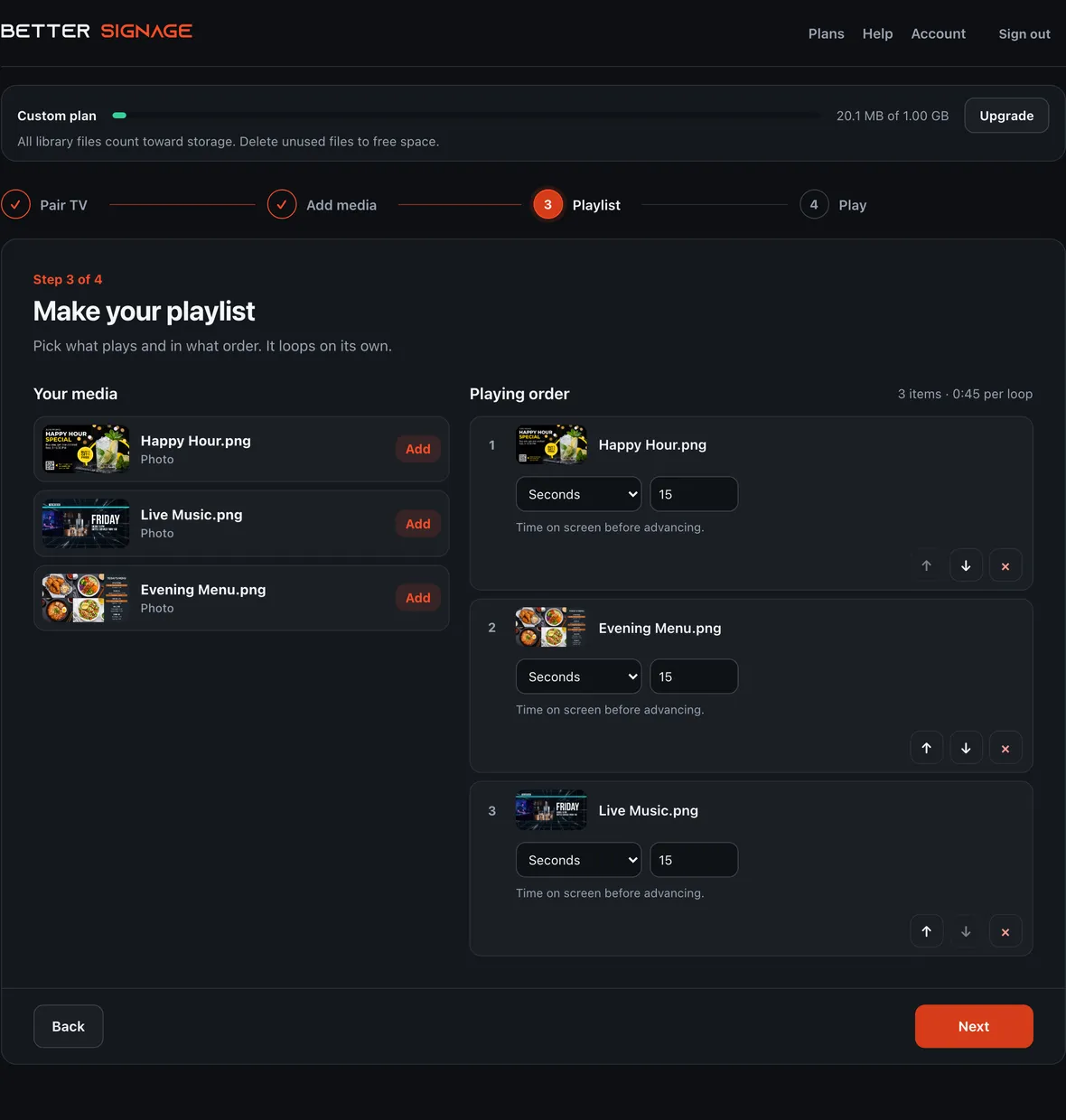
Task: Remove Evening Menu.png from playing order
Action: coord(1005,748)
